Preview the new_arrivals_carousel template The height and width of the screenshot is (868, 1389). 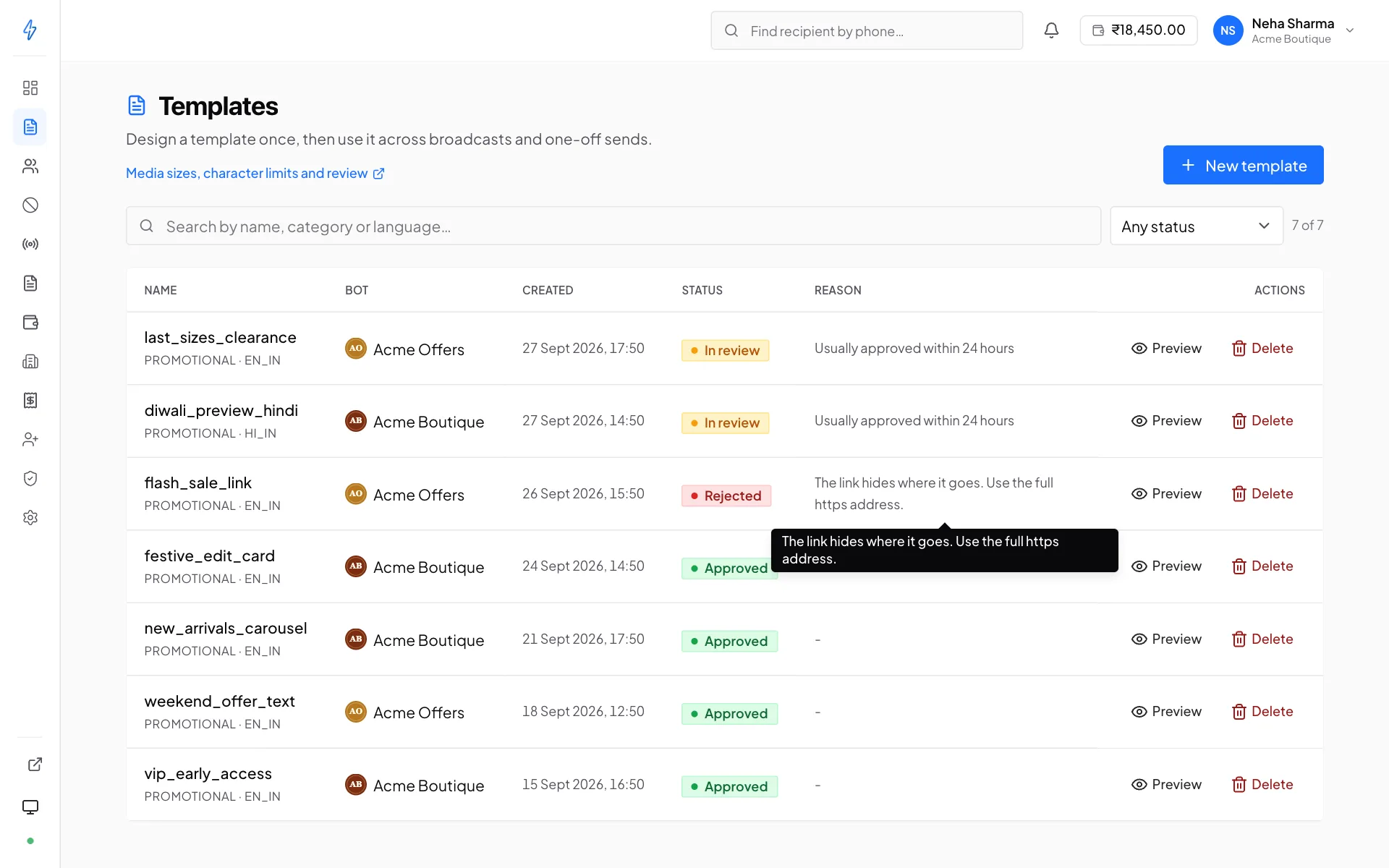1166,639
